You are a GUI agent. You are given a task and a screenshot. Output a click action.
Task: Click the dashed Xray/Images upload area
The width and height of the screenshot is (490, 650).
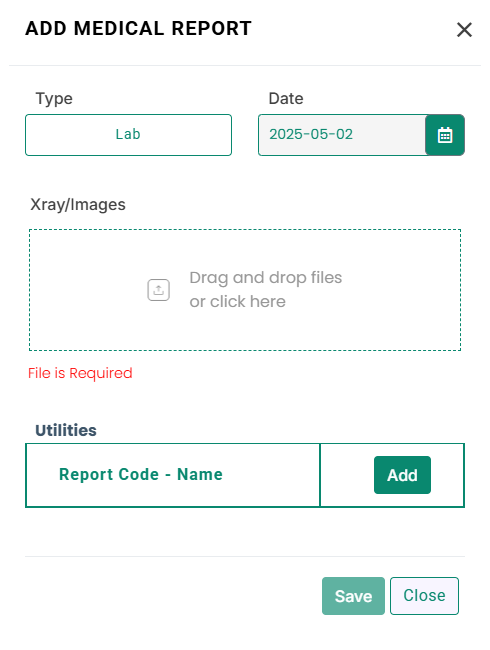coord(245,290)
